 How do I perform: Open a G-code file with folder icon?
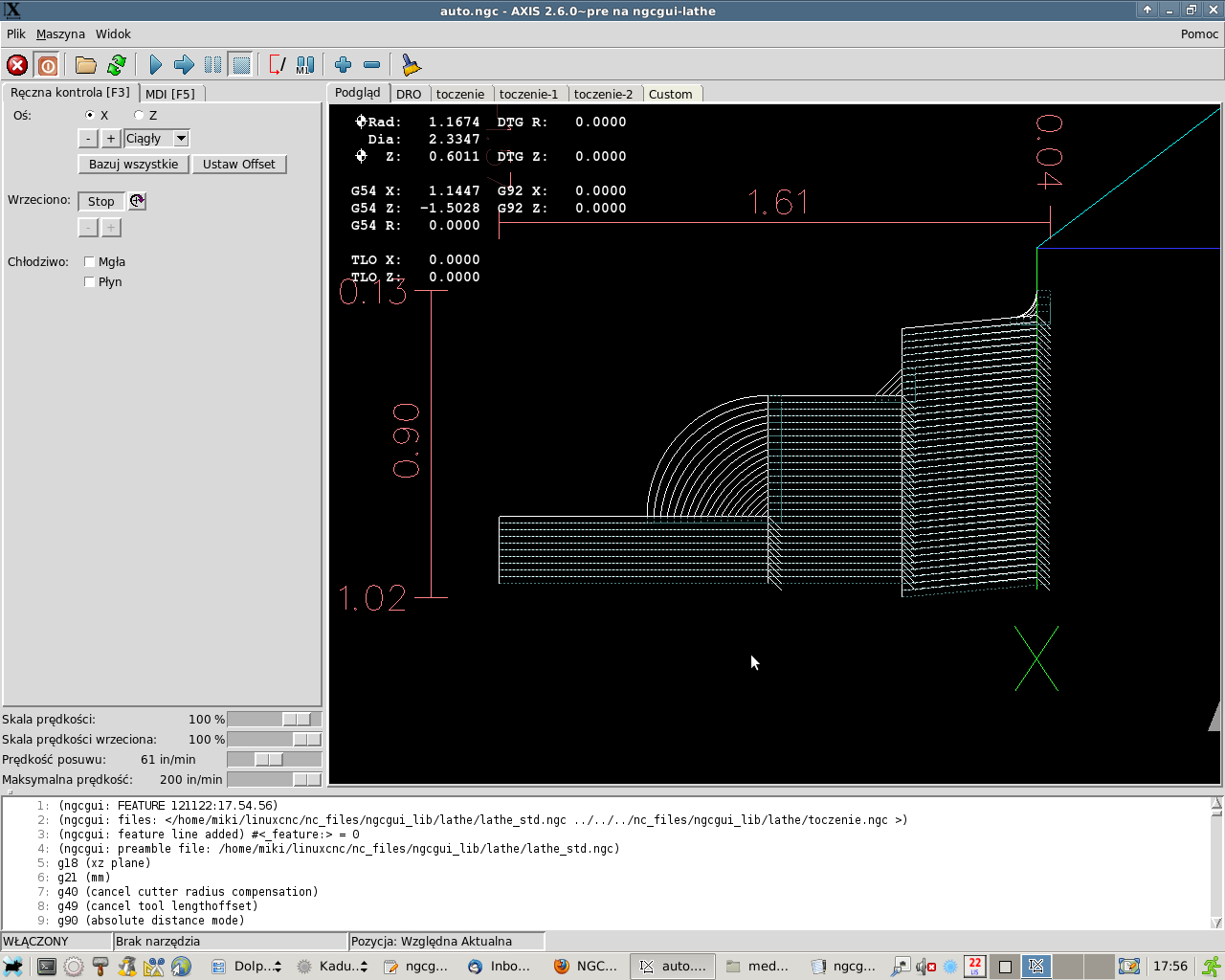[x=86, y=65]
